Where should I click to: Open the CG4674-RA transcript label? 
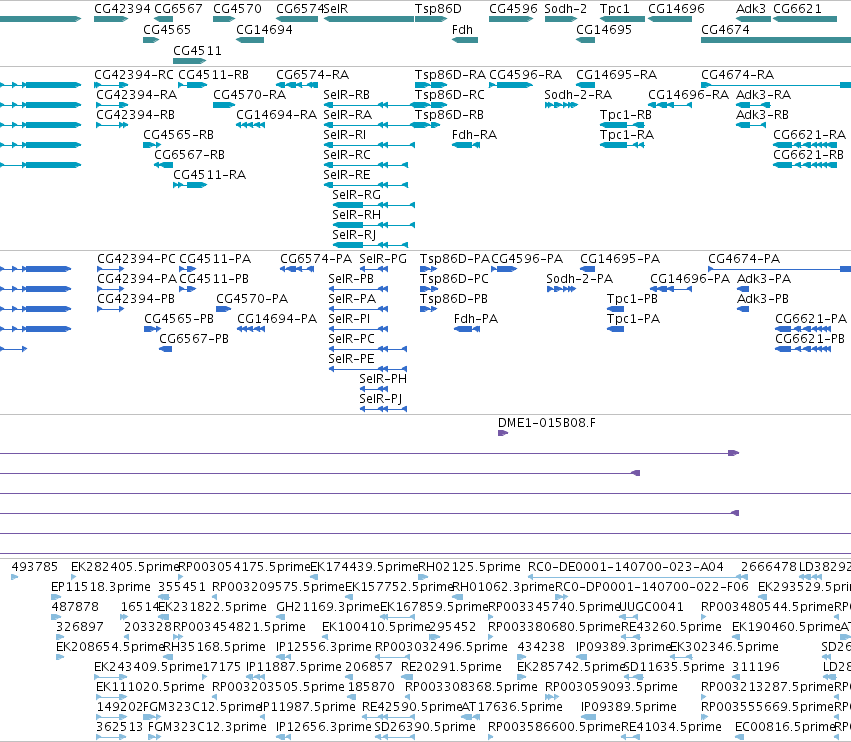click(738, 74)
